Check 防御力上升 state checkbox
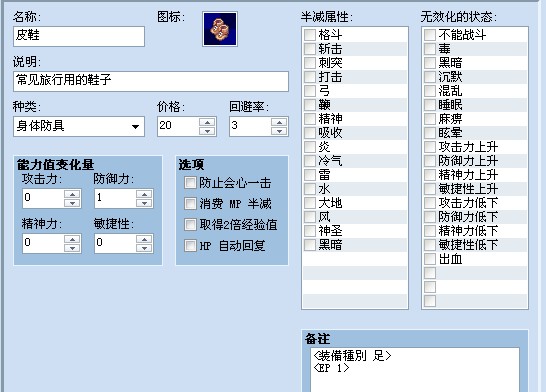The height and width of the screenshot is (392, 546). pyautogui.click(x=430, y=161)
